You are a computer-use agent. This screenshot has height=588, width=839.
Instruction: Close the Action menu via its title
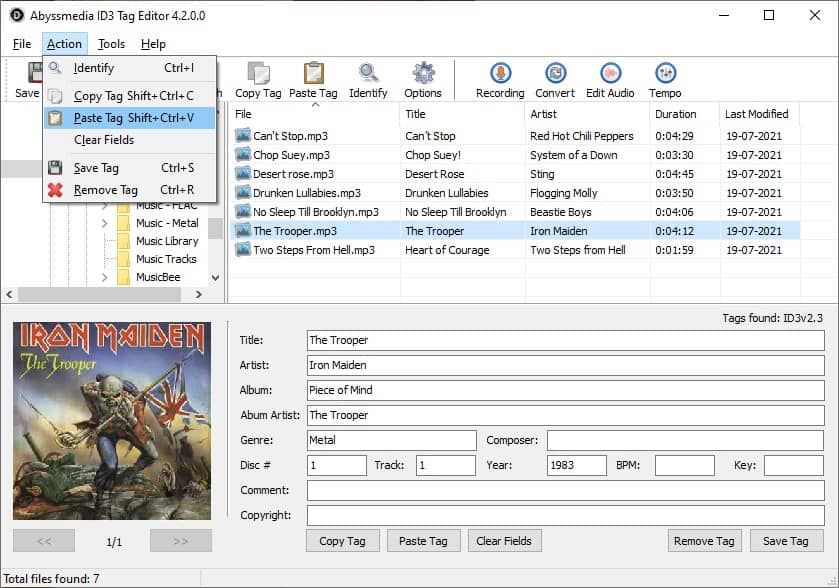64,44
